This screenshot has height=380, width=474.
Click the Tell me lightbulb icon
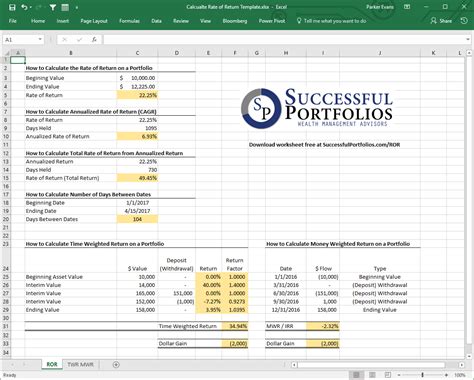pos(299,21)
